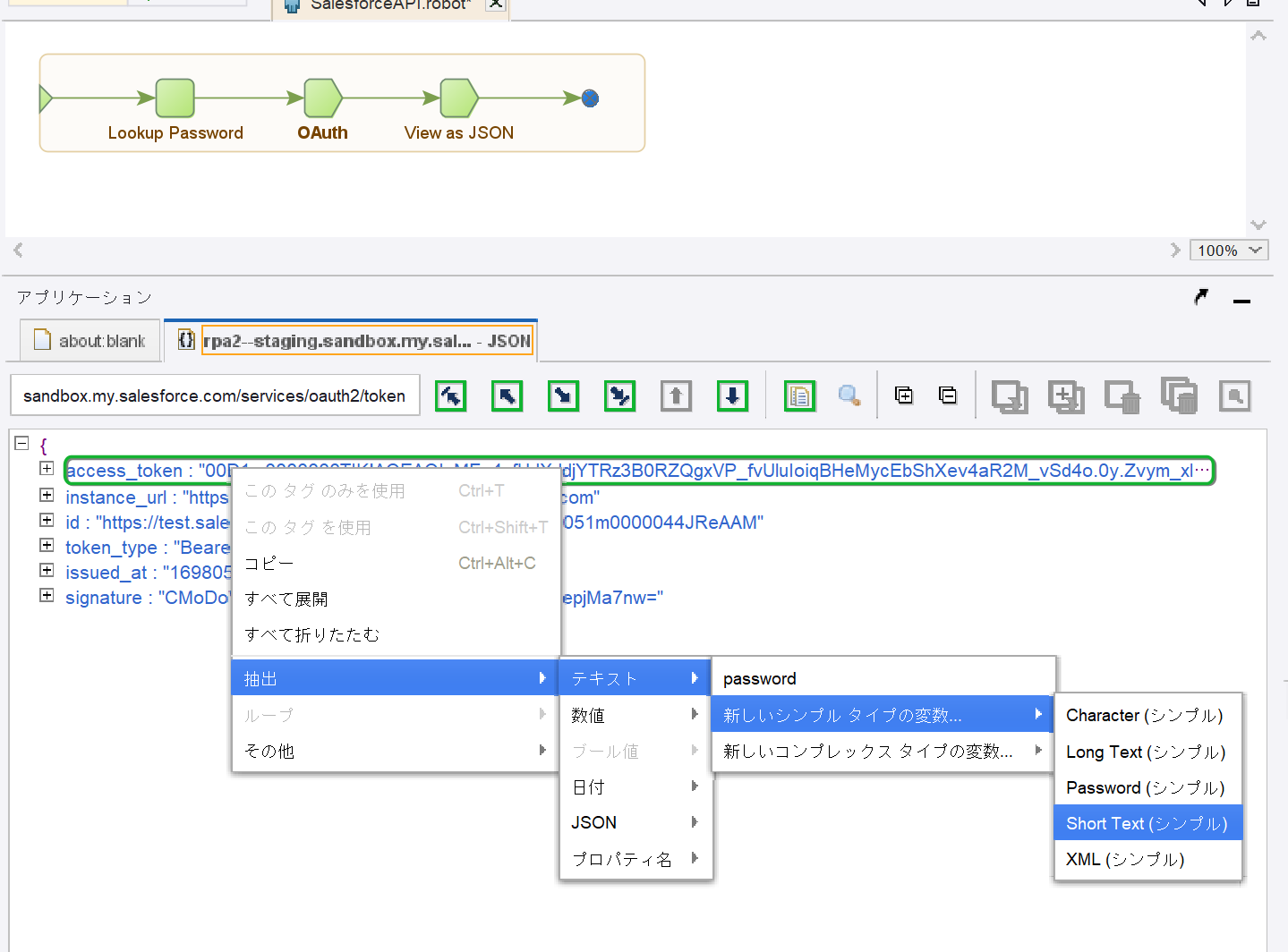This screenshot has width=1288, height=952.
Task: Choose Long Text (シンプル) type
Action: coord(1148,752)
